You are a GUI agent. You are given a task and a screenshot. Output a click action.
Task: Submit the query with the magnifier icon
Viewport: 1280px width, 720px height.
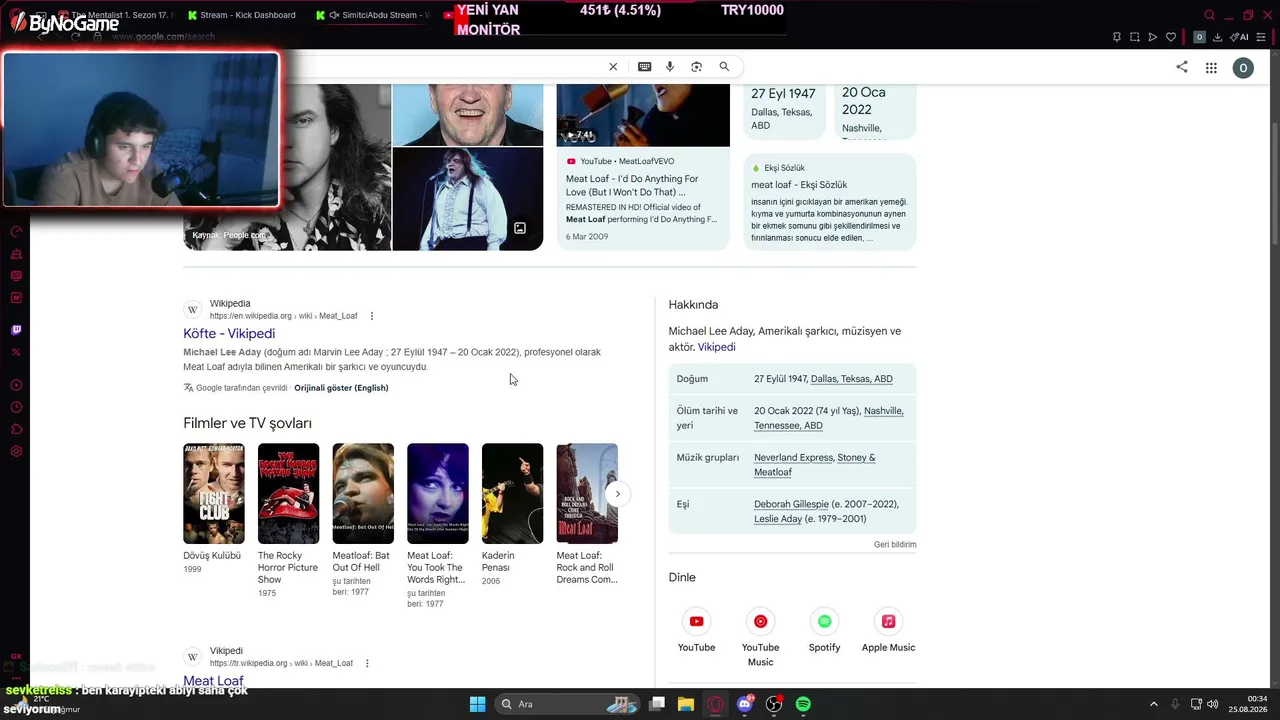(724, 67)
